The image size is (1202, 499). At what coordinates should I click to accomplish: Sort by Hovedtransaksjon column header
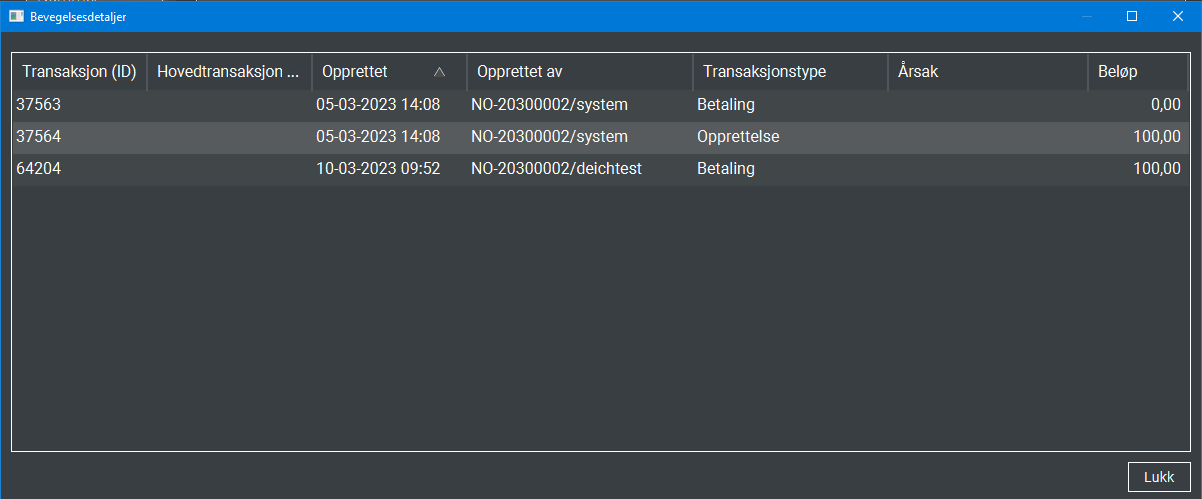pos(230,72)
